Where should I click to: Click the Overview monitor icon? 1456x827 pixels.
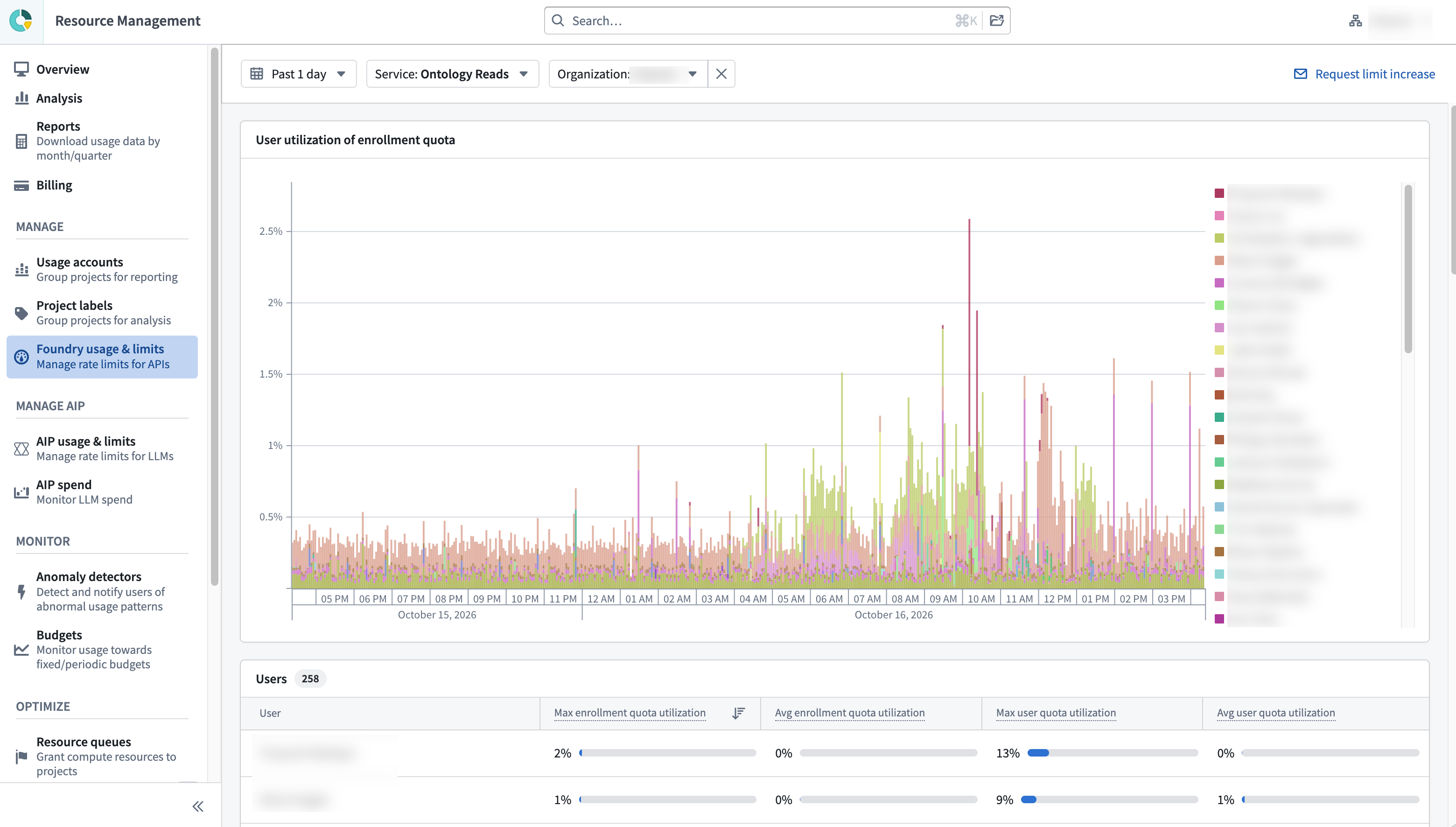click(21, 69)
